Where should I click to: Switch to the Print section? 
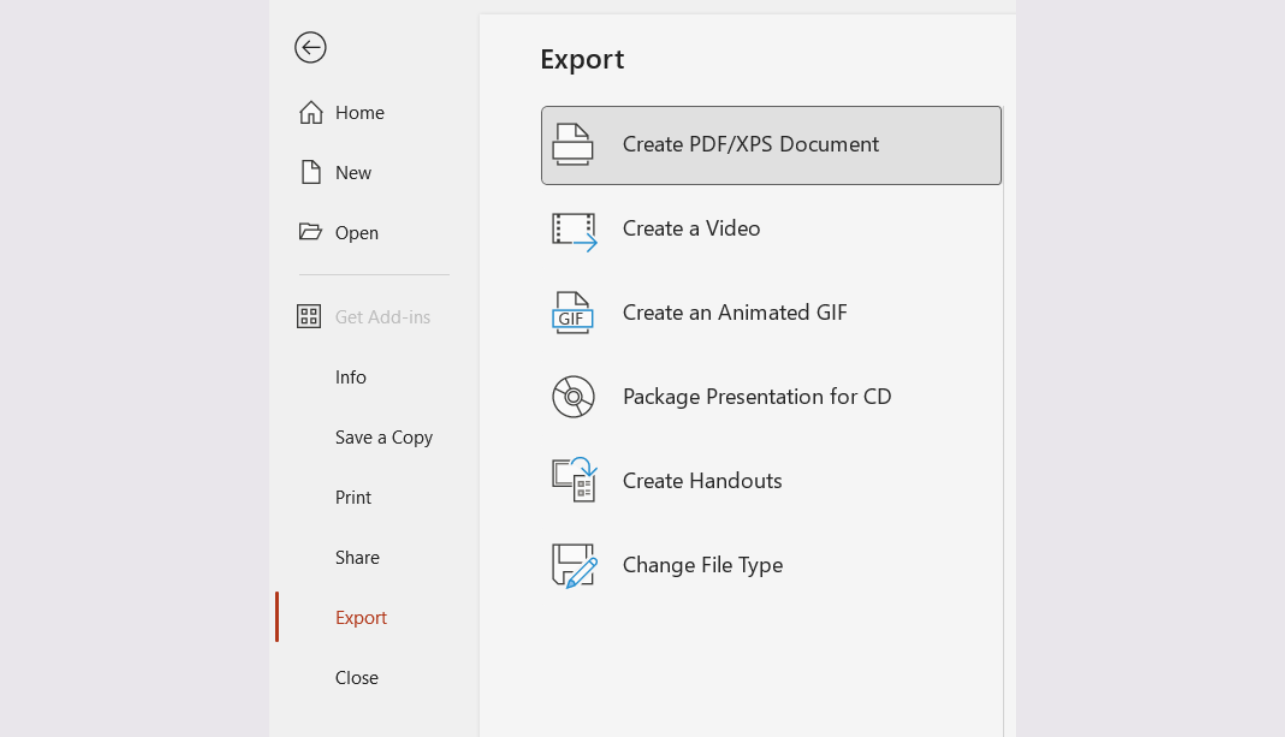(x=352, y=497)
